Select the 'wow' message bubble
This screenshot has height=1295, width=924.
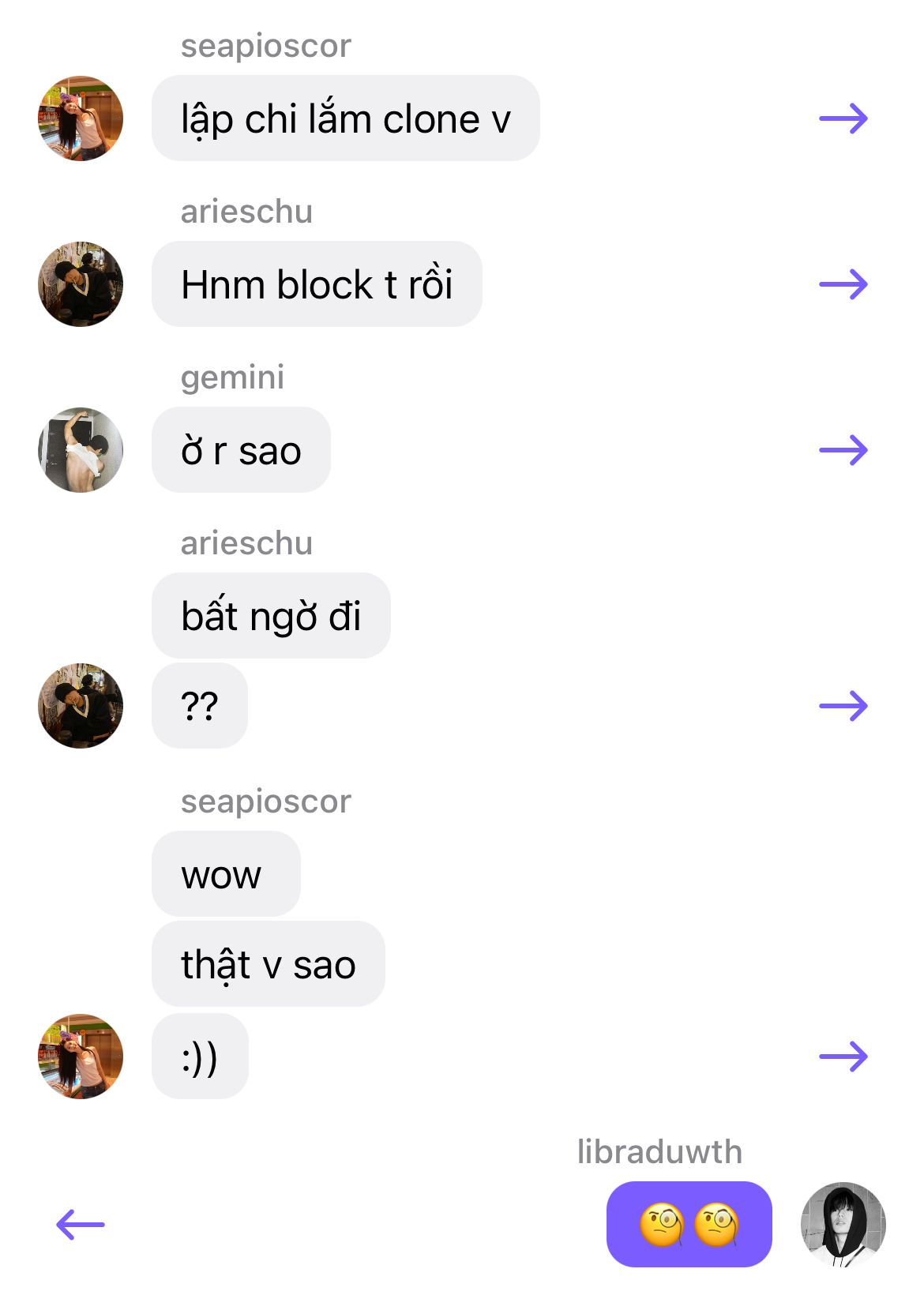tap(226, 874)
